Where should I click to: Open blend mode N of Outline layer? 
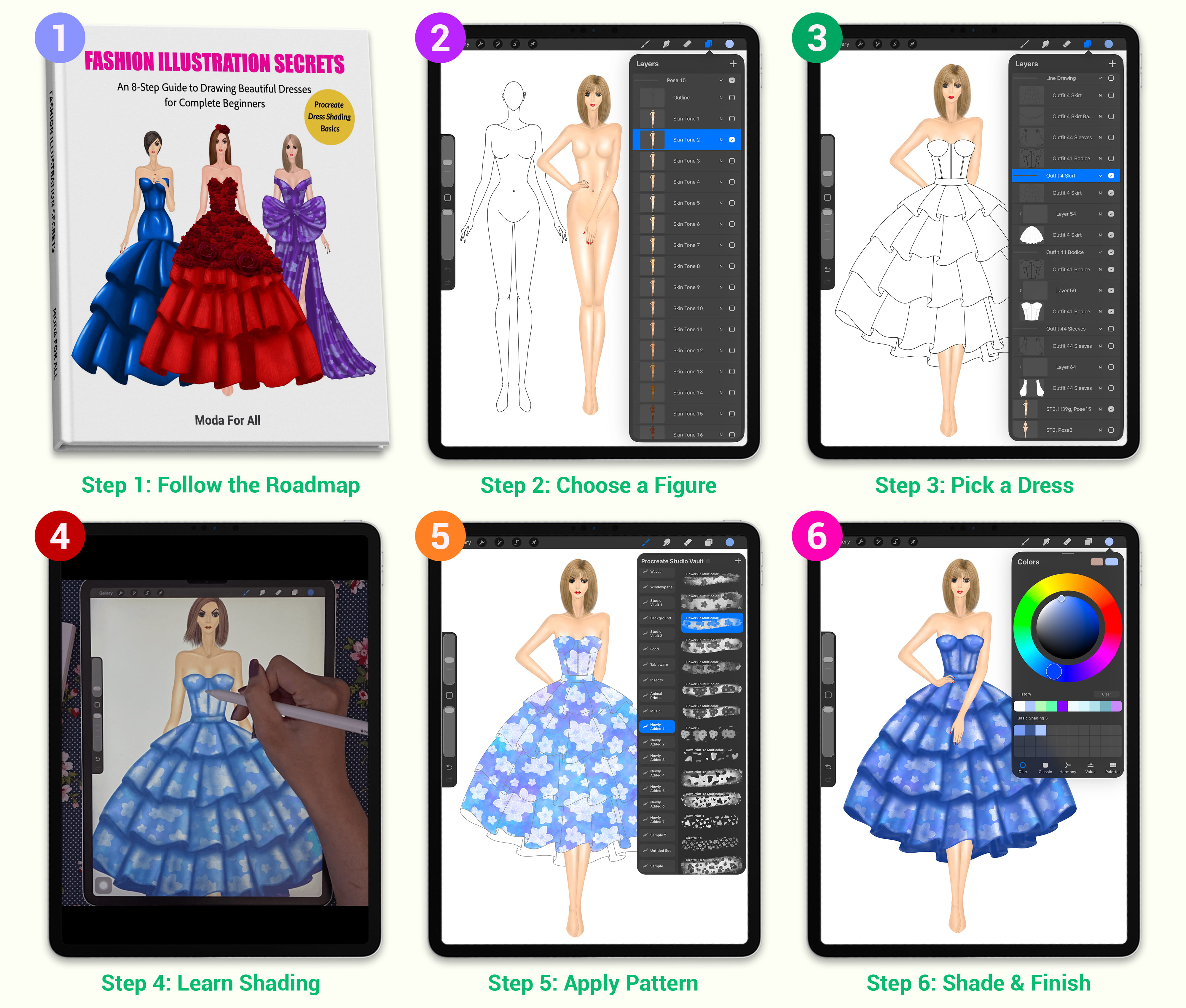tap(721, 98)
